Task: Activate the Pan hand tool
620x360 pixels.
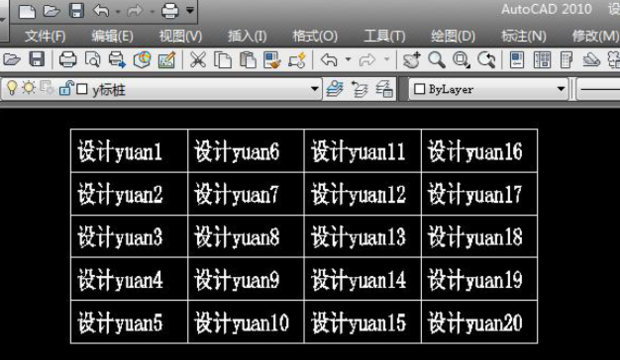Action: click(x=412, y=60)
